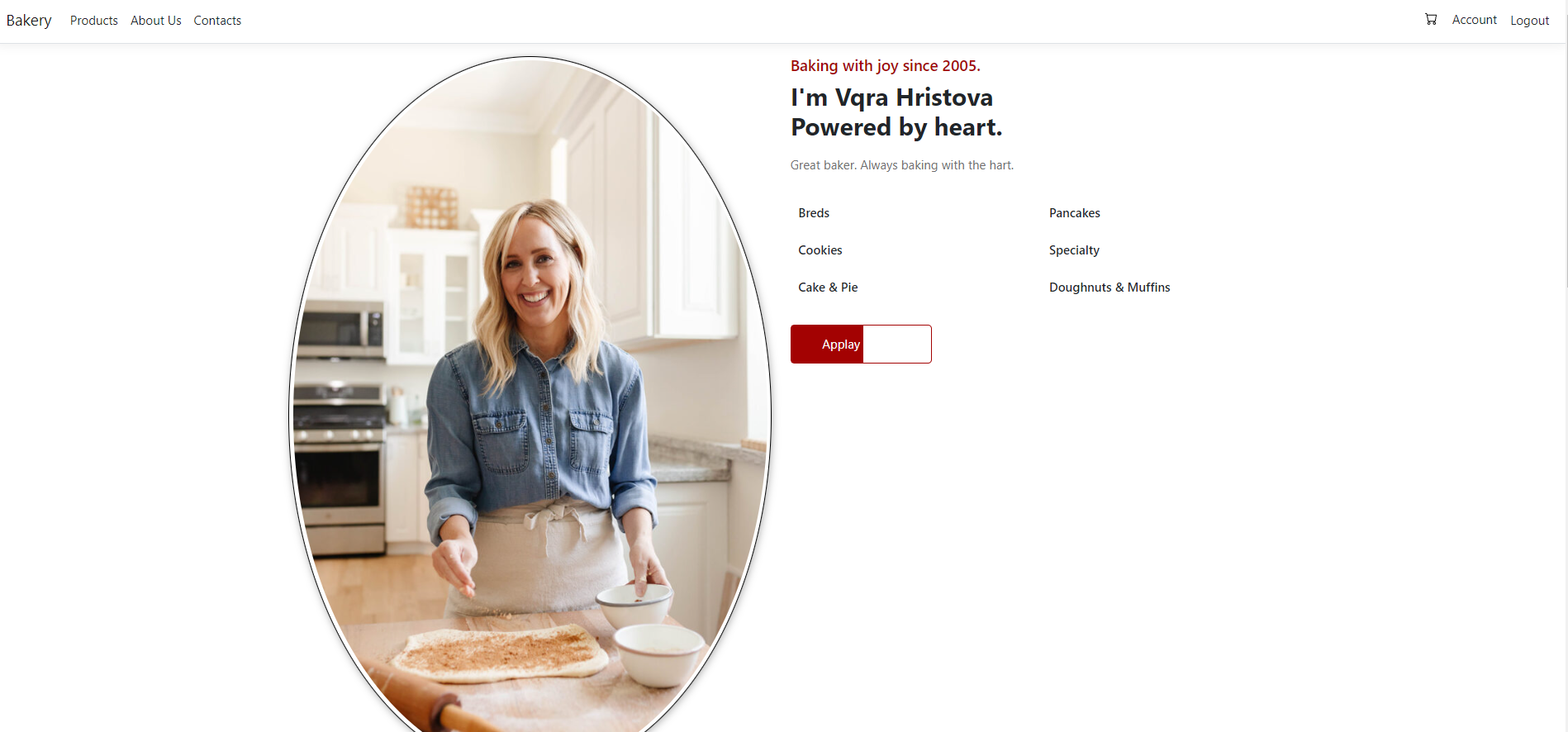Viewport: 1568px width, 732px height.
Task: Open the Cake & Pie category
Action: [828, 288]
